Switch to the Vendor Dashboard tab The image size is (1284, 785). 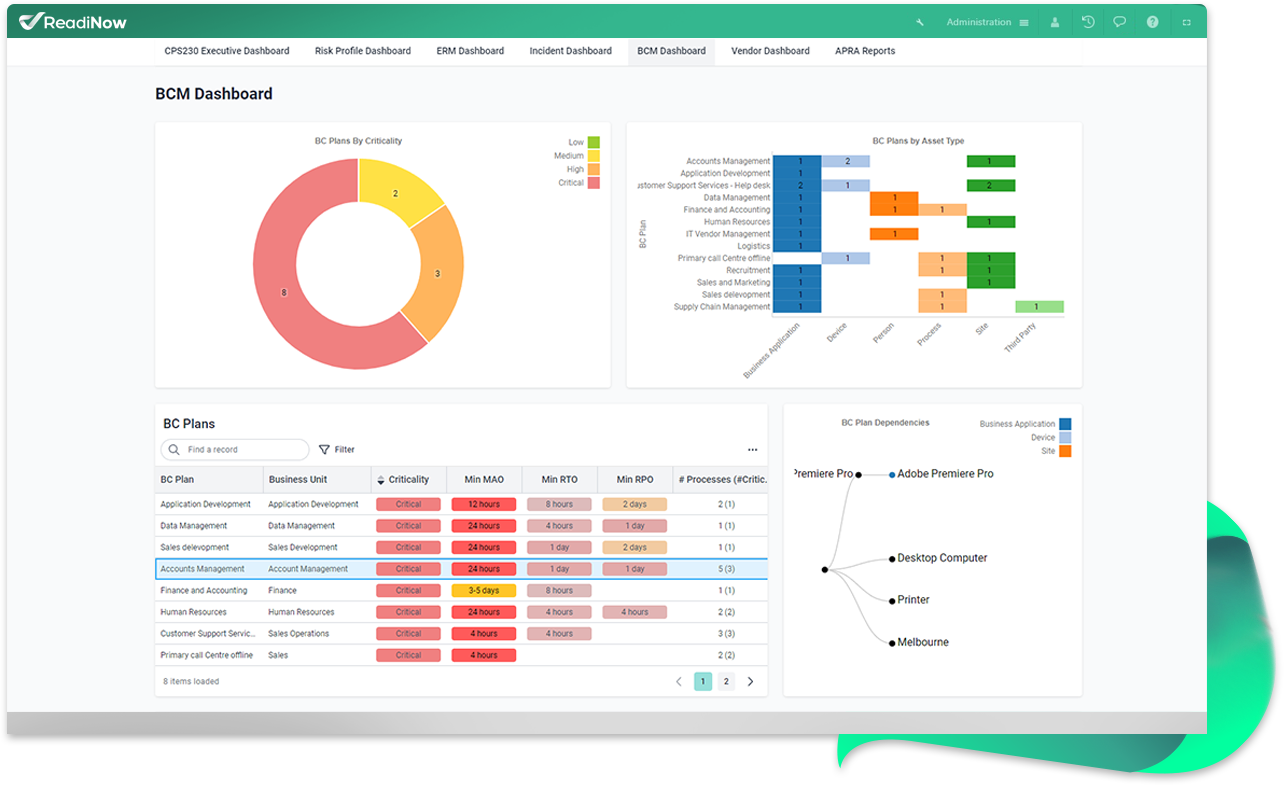pos(770,51)
